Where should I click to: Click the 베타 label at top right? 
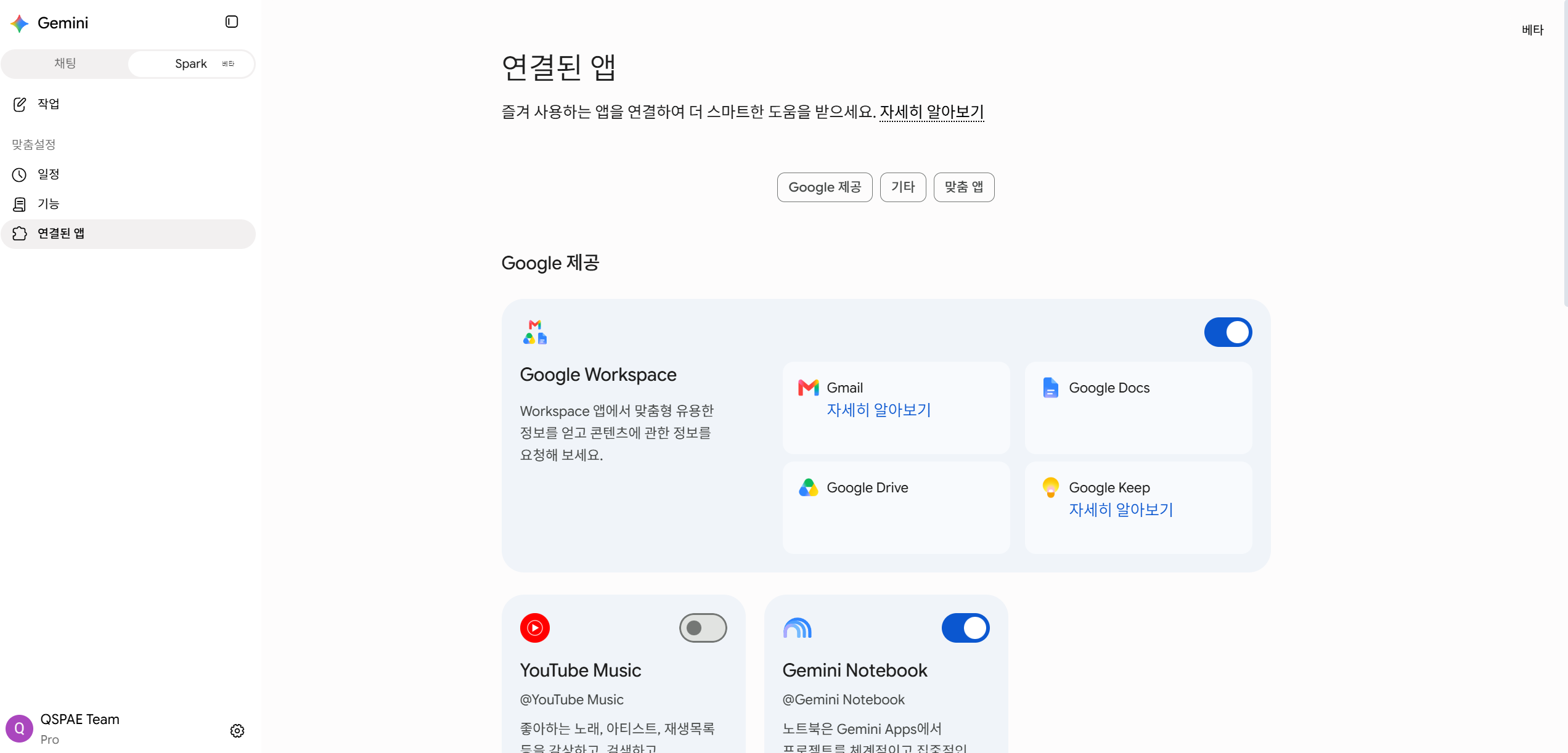(x=1532, y=30)
